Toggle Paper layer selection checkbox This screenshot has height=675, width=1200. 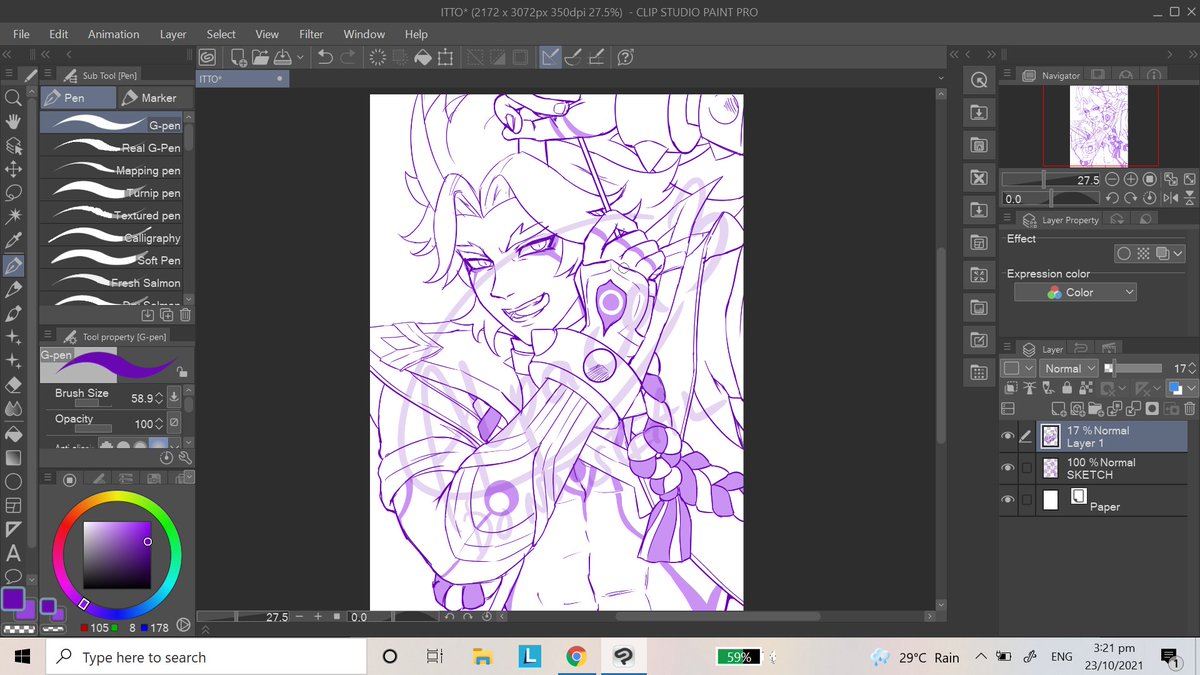(x=1026, y=500)
